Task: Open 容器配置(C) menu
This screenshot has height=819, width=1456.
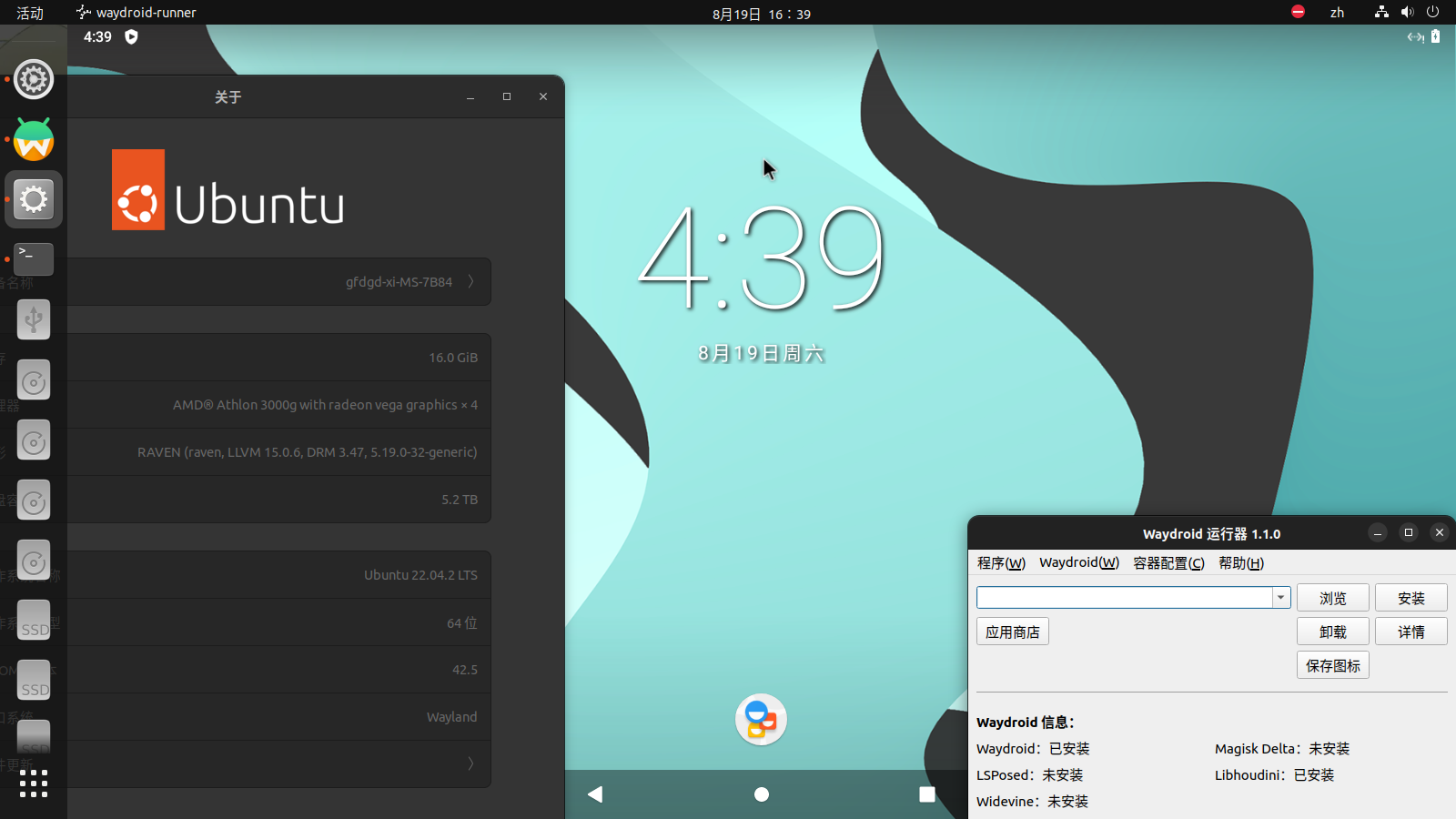Action: (1168, 562)
